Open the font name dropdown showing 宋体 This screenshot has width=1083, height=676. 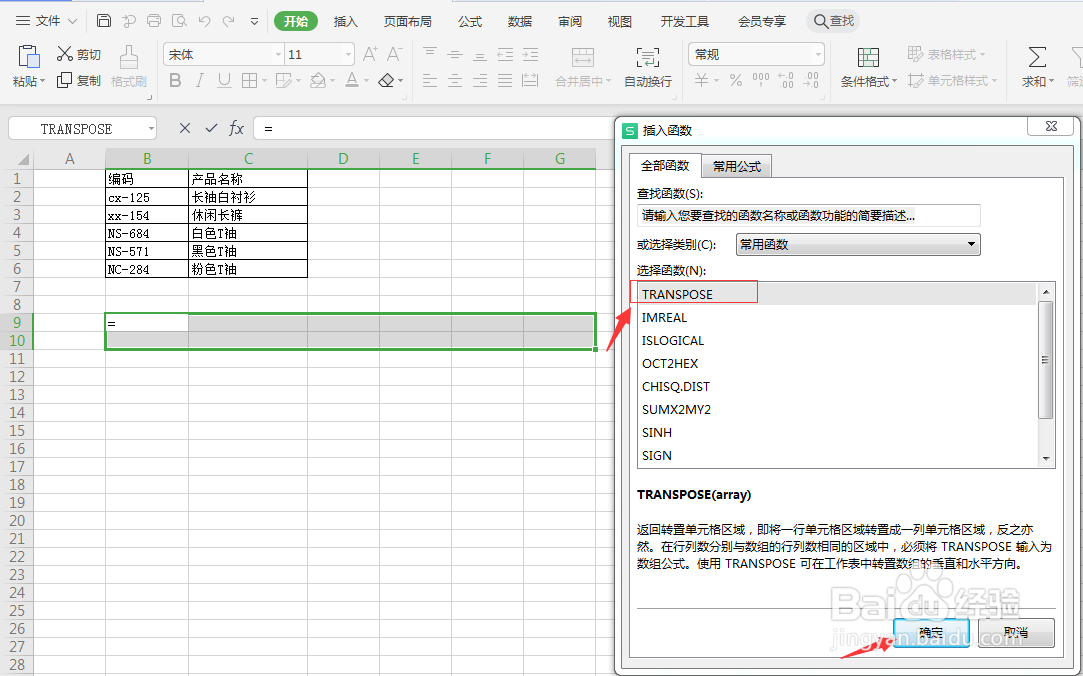(278, 53)
